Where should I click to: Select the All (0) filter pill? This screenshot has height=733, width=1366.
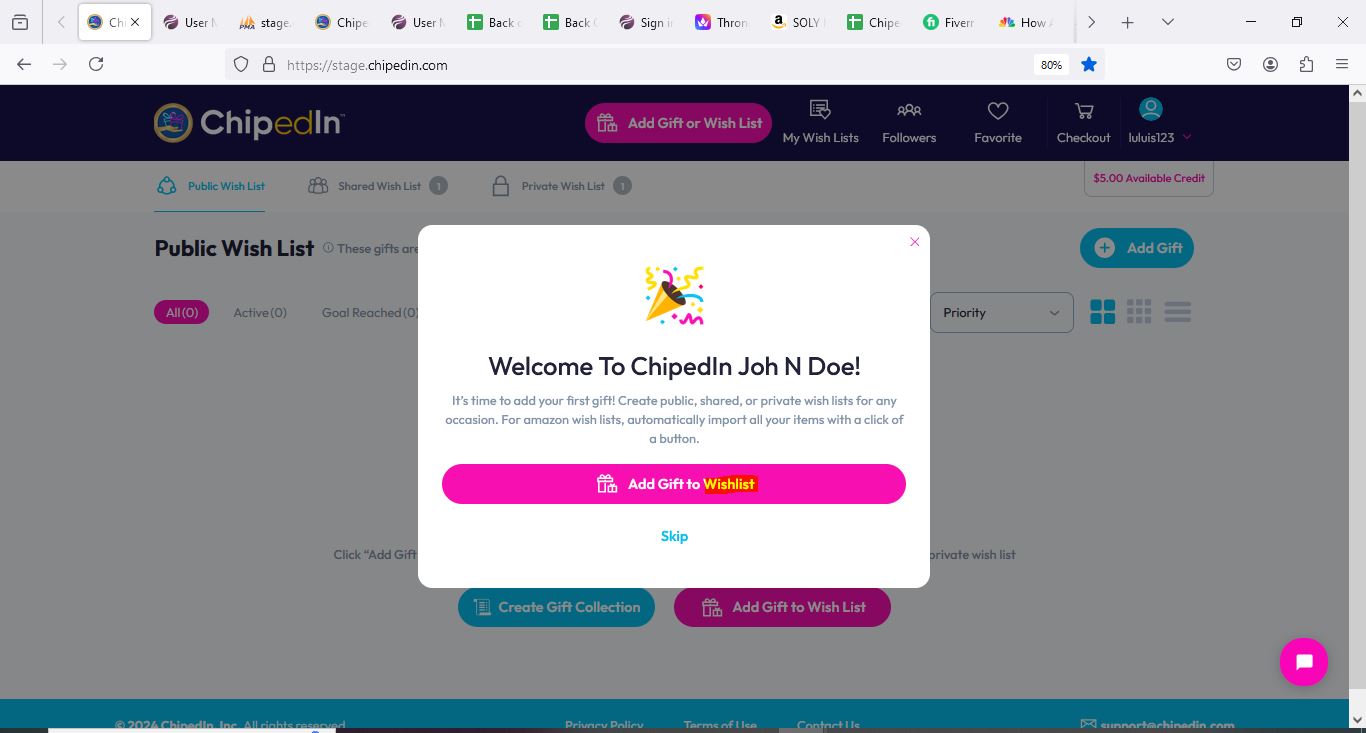[182, 312]
